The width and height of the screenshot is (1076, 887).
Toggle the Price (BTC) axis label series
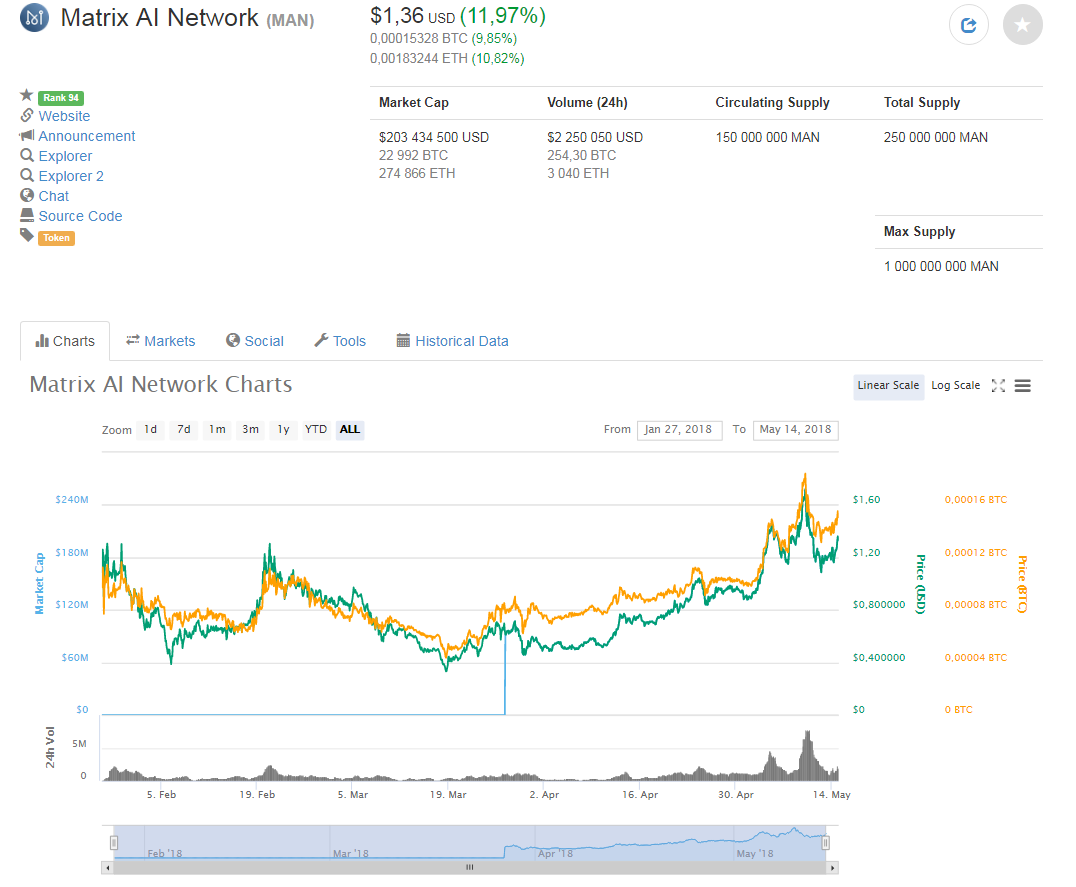click(1022, 584)
